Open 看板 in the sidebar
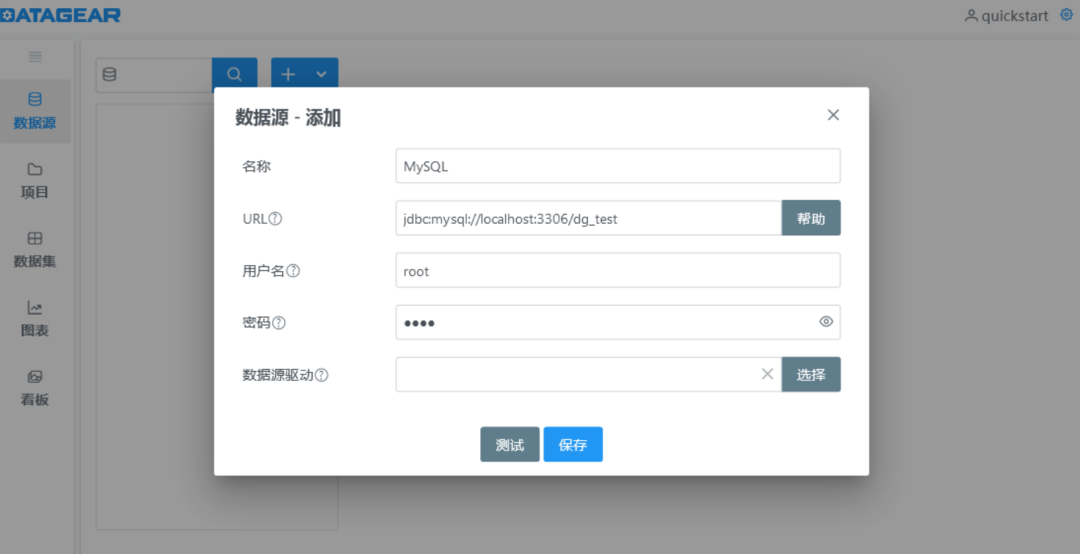The width and height of the screenshot is (1080, 554). click(35, 388)
